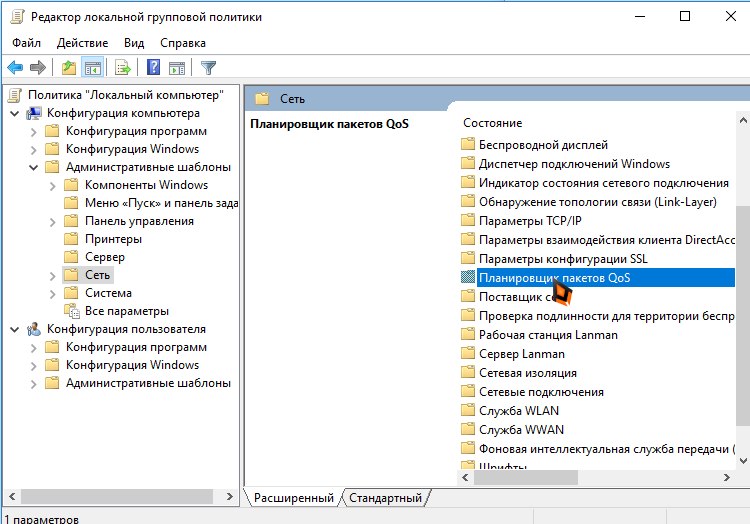Collapse 'Конфигурация компьютера' node
Viewport: 750px width, 524px height.
coord(15,114)
